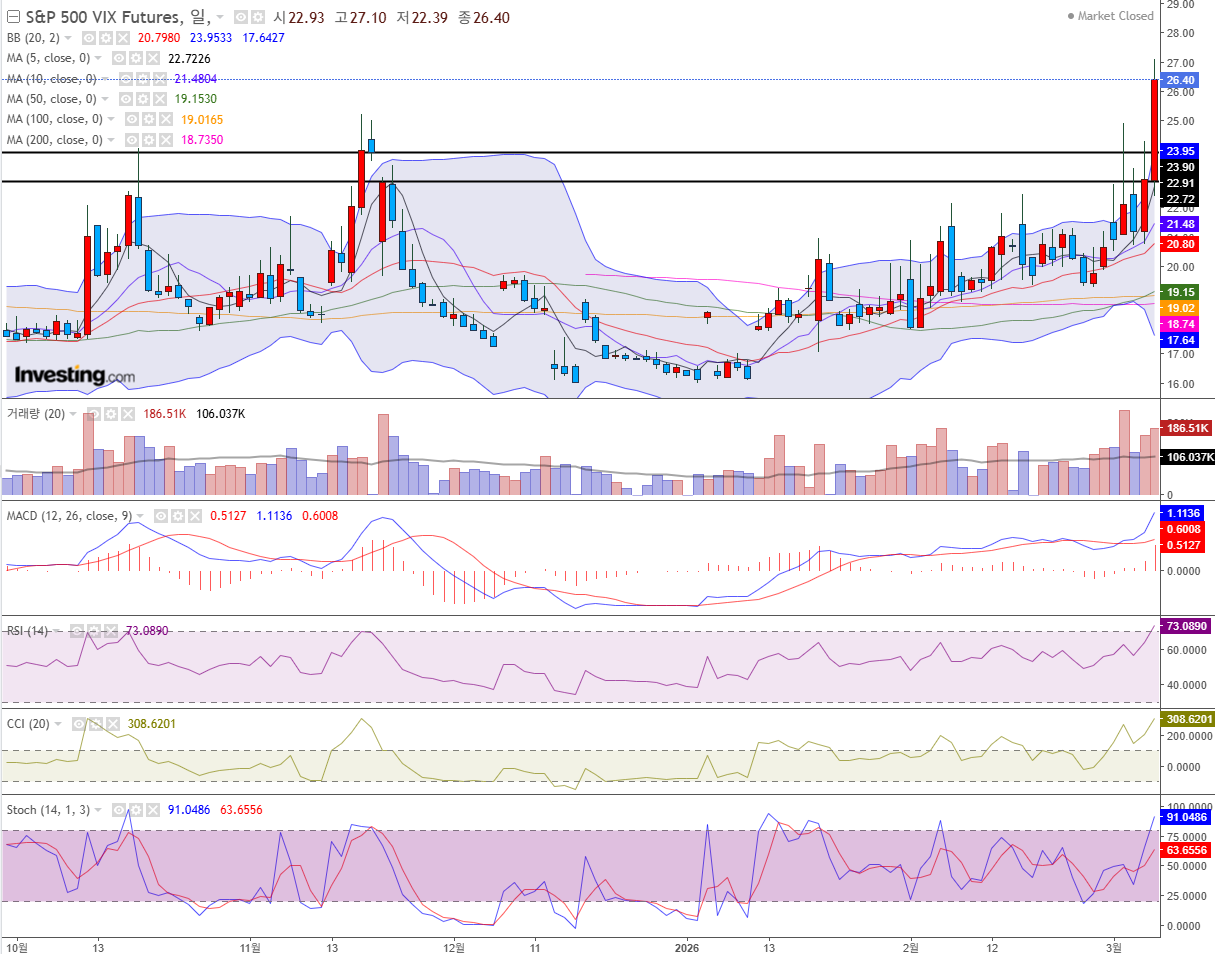Remove the MA (5, close, 0) indicator

(153, 58)
